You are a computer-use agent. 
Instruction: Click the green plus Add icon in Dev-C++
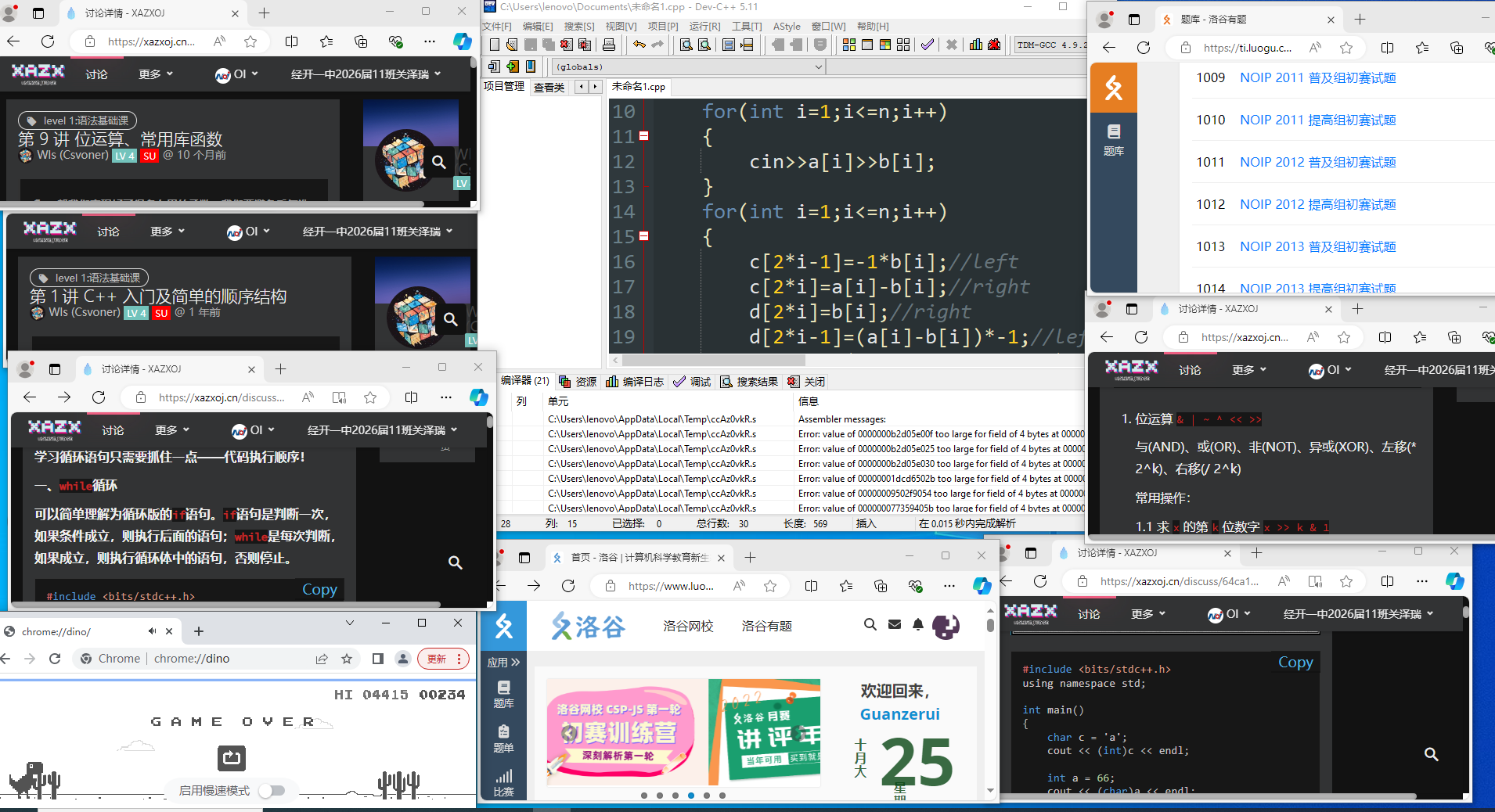[513, 66]
